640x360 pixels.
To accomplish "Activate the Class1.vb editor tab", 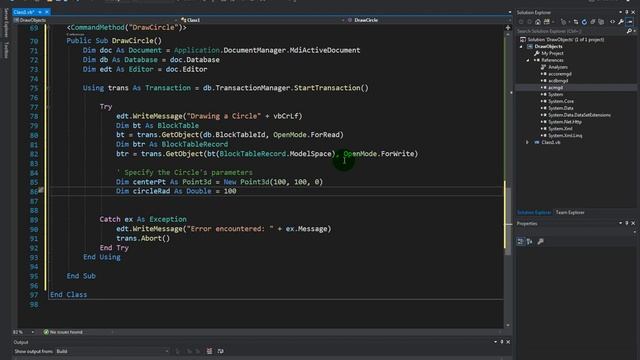I will click(24, 12).
